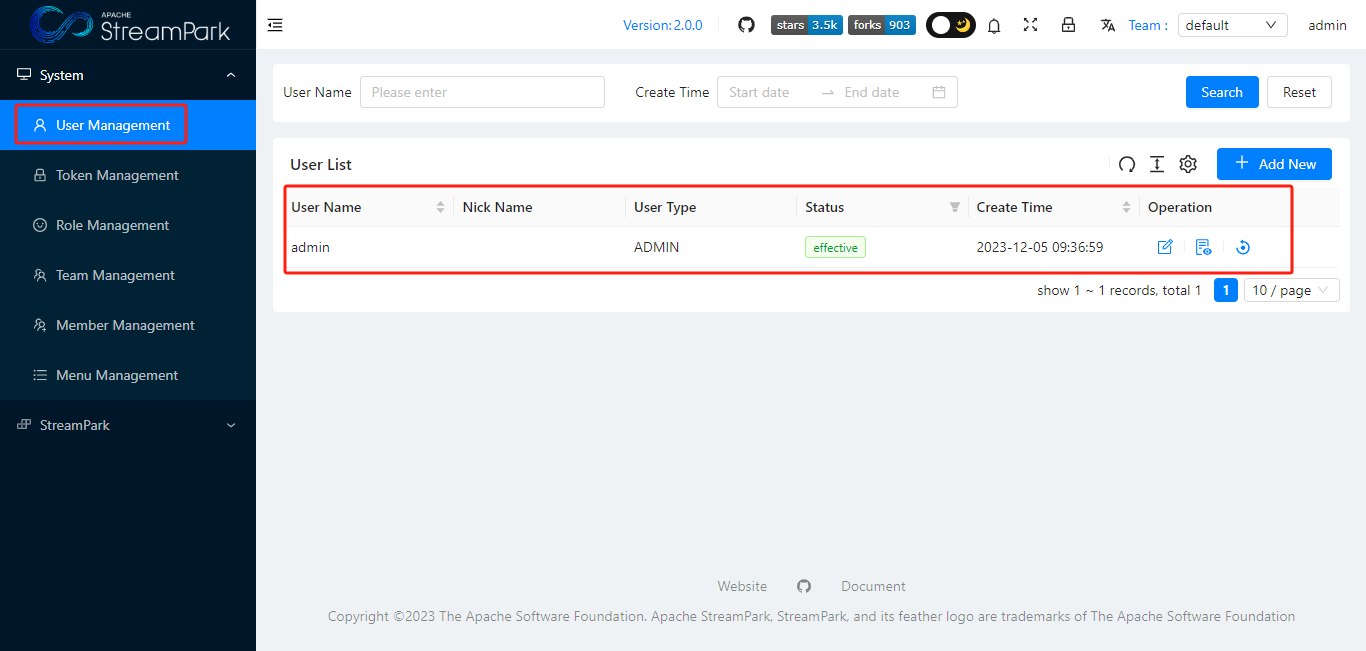Screen dimensions: 1366x651
Task: Change table density with the height icon
Action: [1157, 164]
